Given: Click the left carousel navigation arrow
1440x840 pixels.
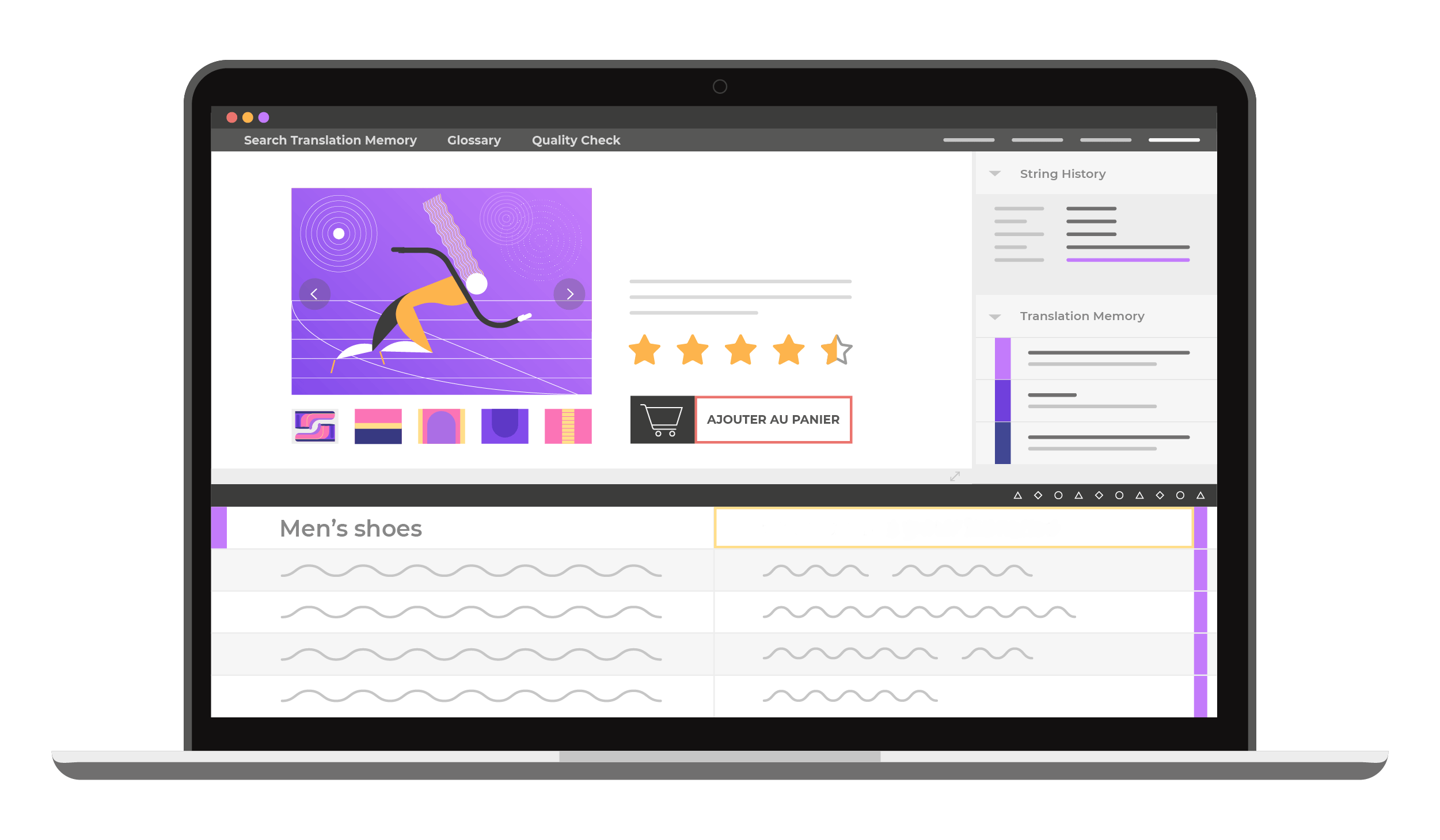Looking at the screenshot, I should (x=315, y=293).
